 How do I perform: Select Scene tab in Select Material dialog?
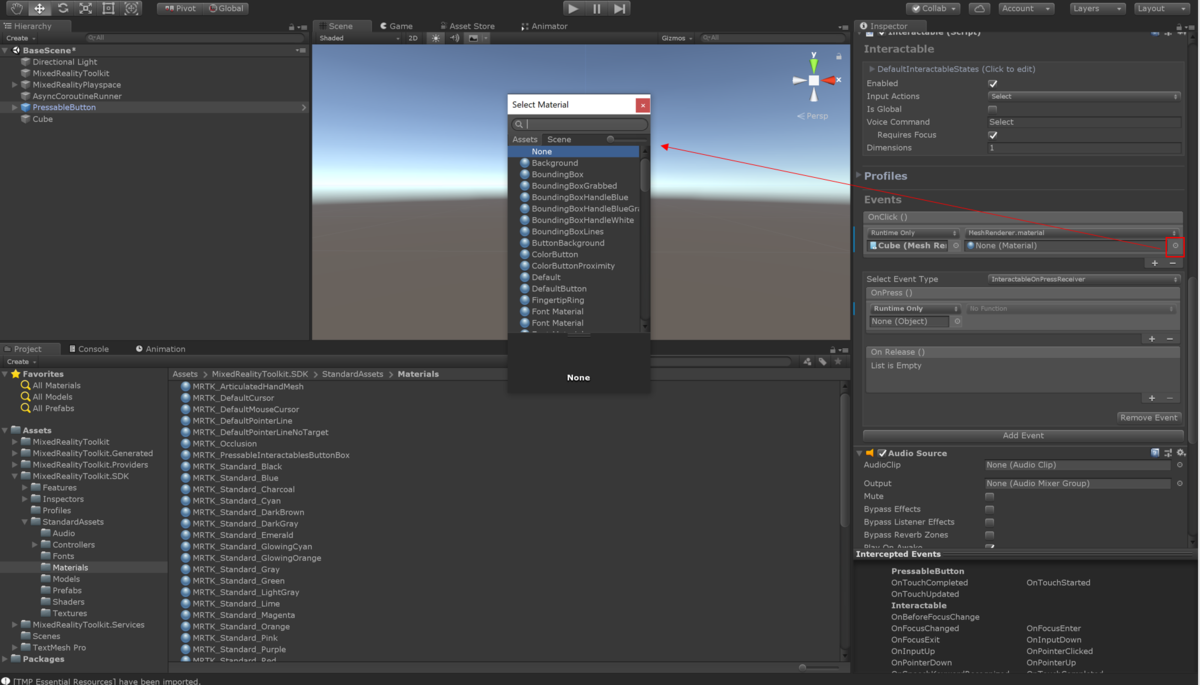click(x=559, y=139)
